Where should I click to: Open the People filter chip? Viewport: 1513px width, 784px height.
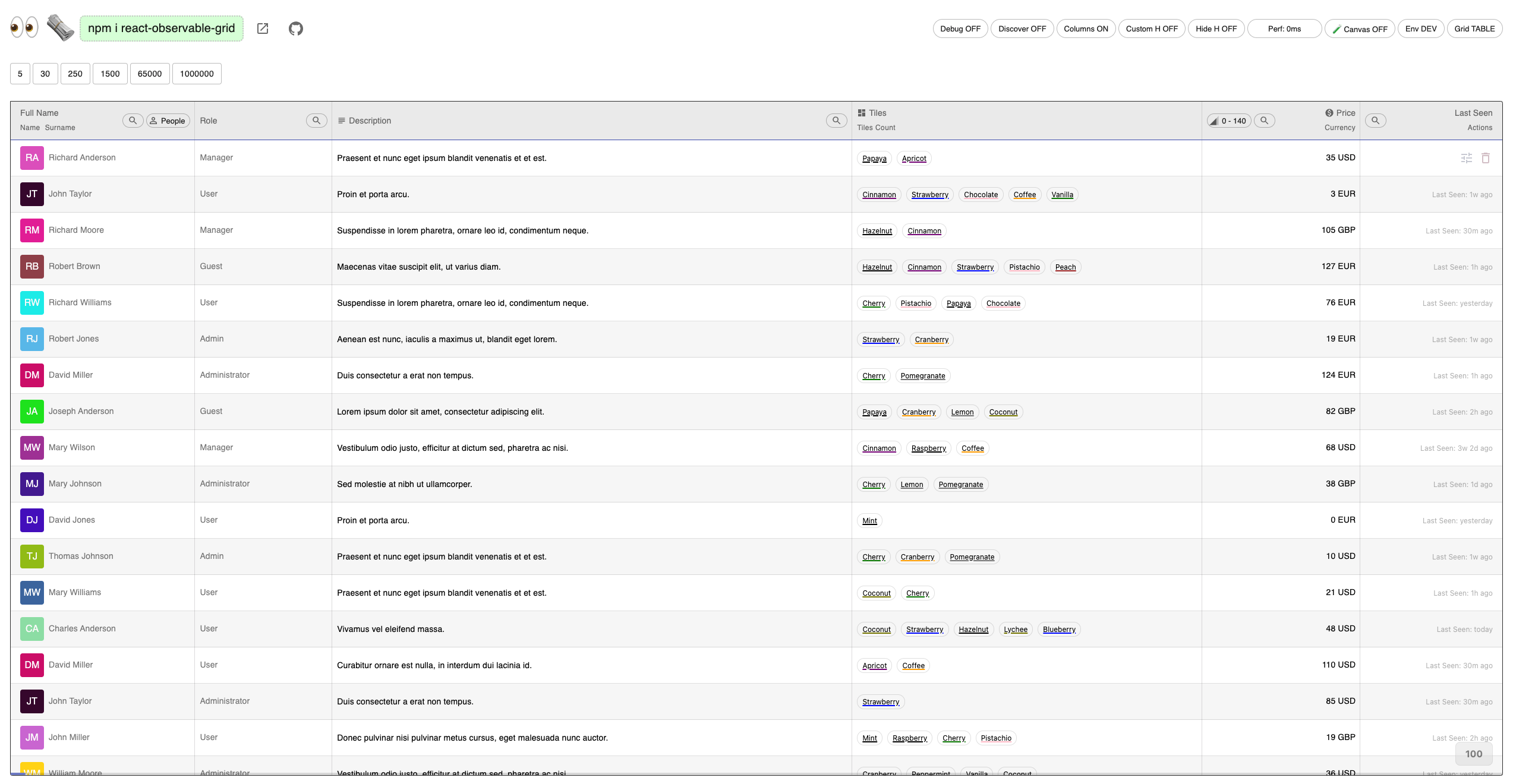pos(168,121)
